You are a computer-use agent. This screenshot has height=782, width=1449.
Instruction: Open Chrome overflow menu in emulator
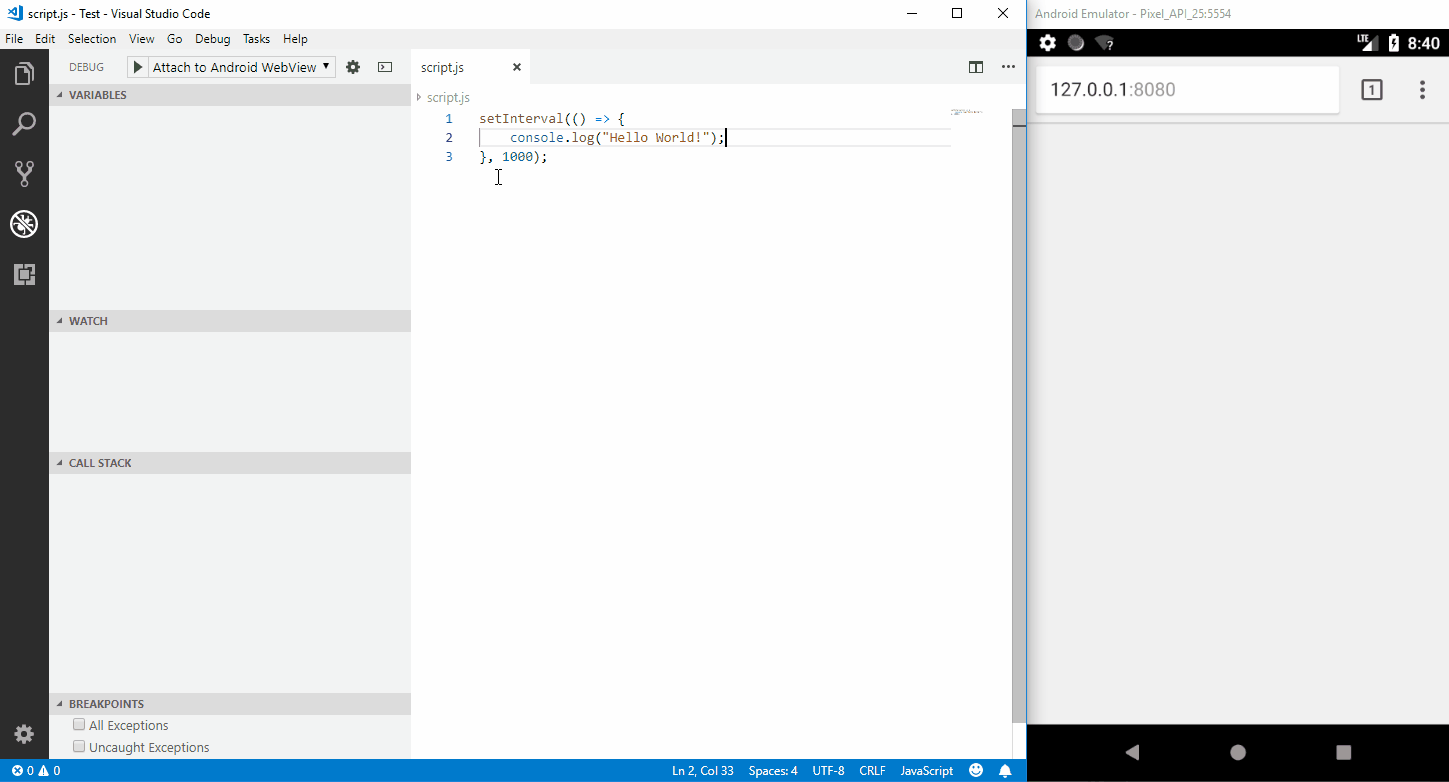1422,90
